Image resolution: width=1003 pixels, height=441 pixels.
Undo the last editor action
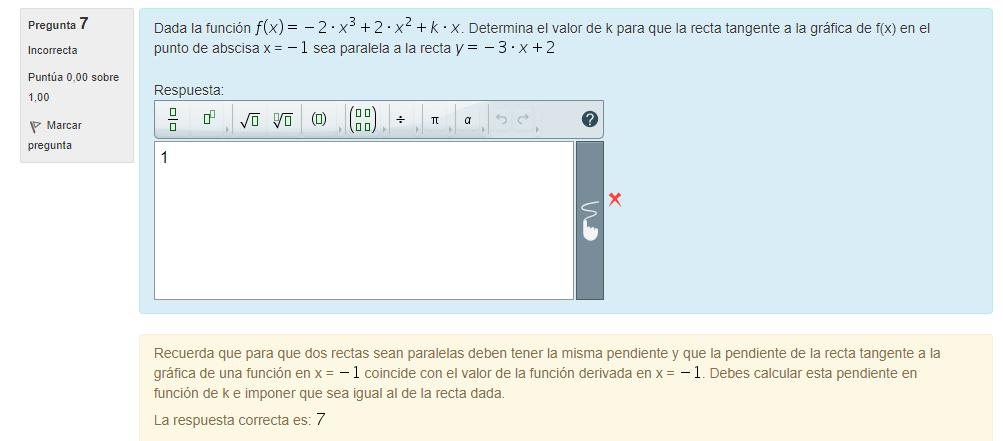501,120
